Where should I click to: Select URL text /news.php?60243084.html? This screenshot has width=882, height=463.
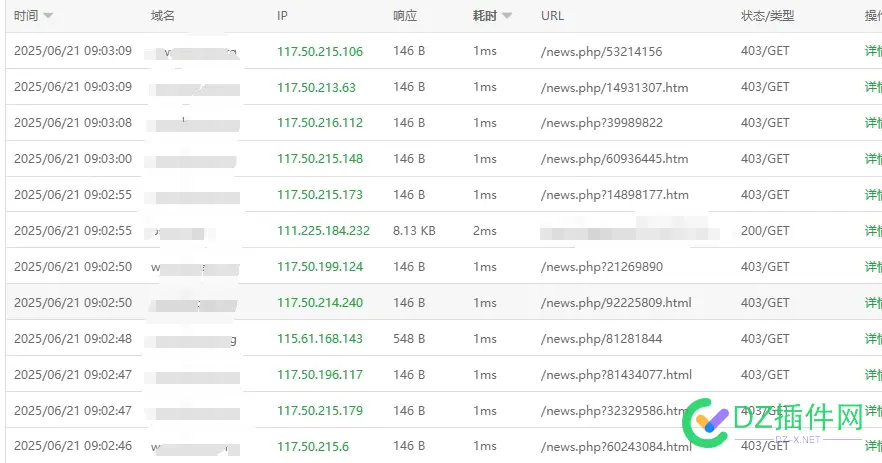coord(616,446)
